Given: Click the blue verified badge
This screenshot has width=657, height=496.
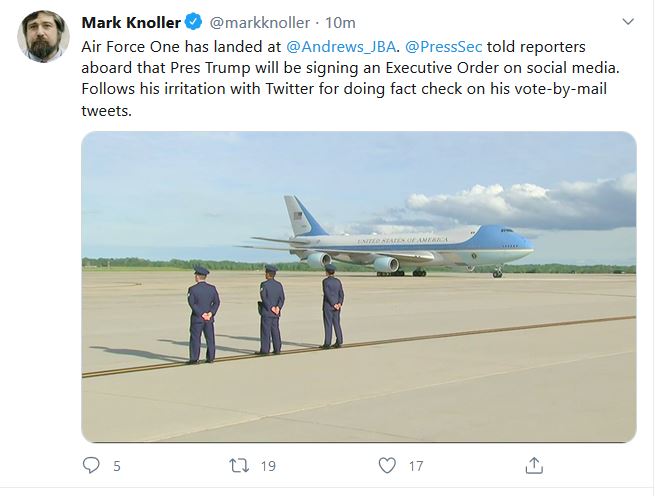Looking at the screenshot, I should coord(196,22).
